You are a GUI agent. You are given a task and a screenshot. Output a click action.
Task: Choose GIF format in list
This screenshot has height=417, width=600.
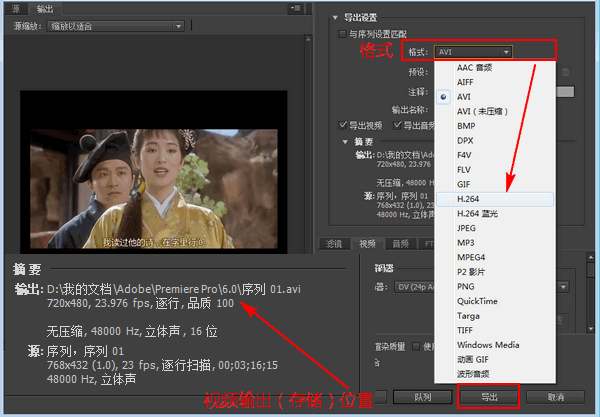(x=495, y=184)
